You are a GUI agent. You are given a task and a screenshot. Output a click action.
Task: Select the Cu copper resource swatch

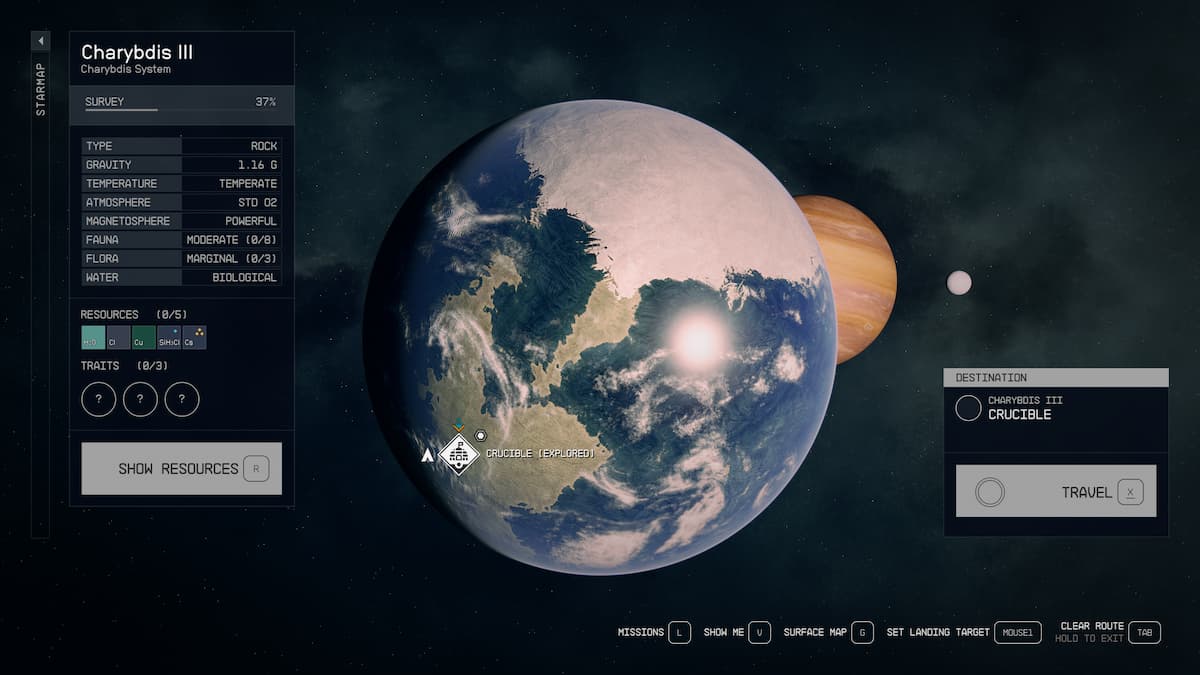143,338
